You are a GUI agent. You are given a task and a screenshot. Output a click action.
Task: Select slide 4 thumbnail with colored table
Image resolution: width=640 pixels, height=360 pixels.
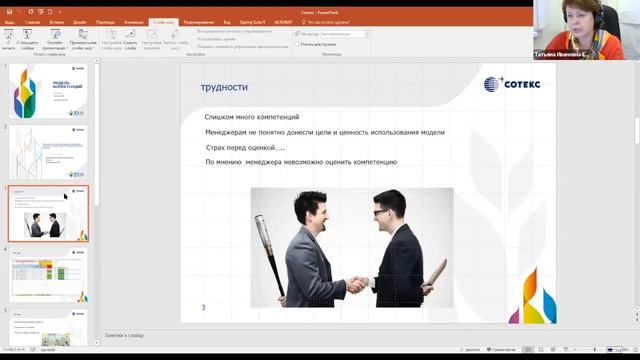pos(48,275)
